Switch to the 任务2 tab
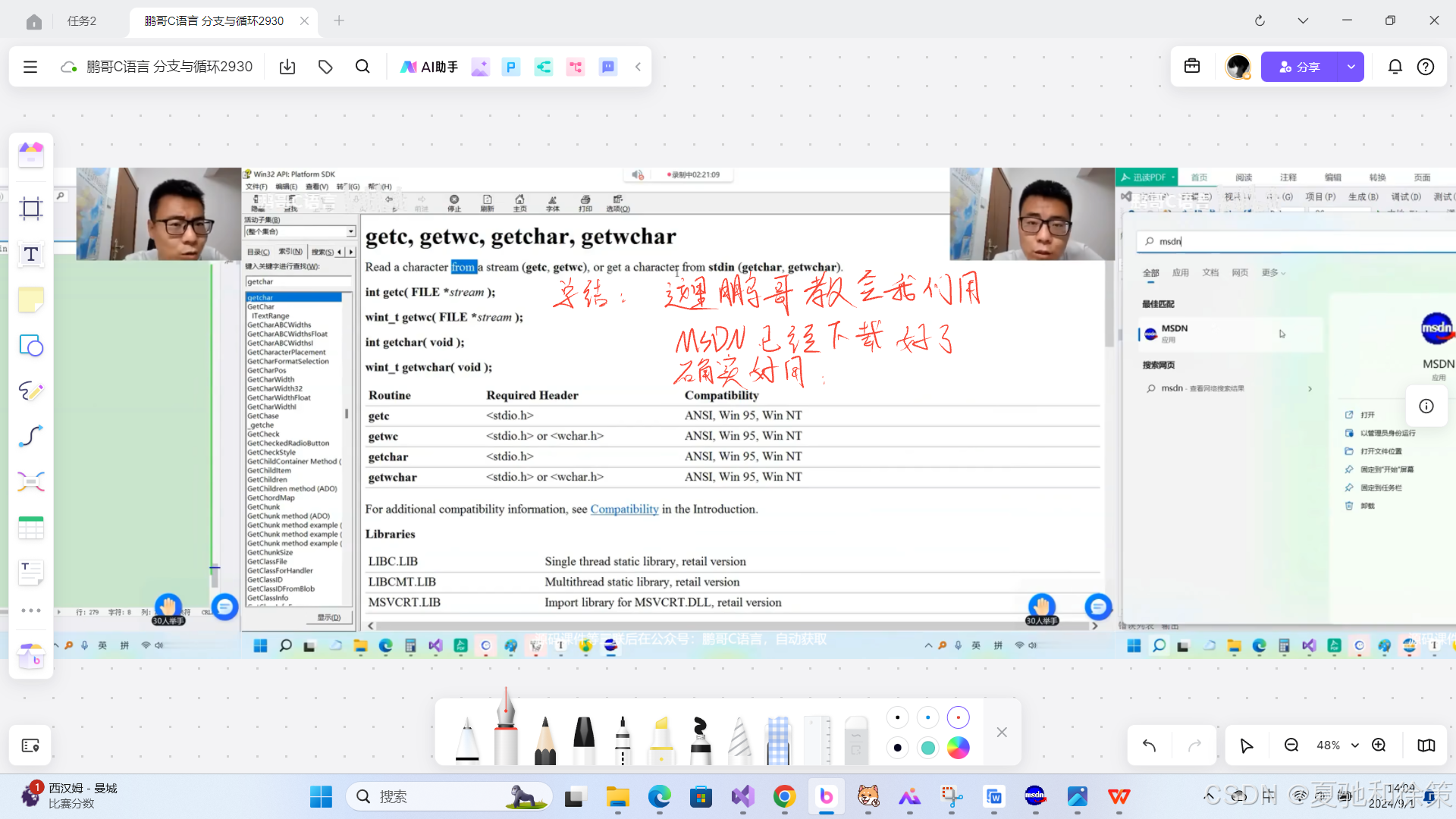The width and height of the screenshot is (1456, 819). pyautogui.click(x=82, y=21)
